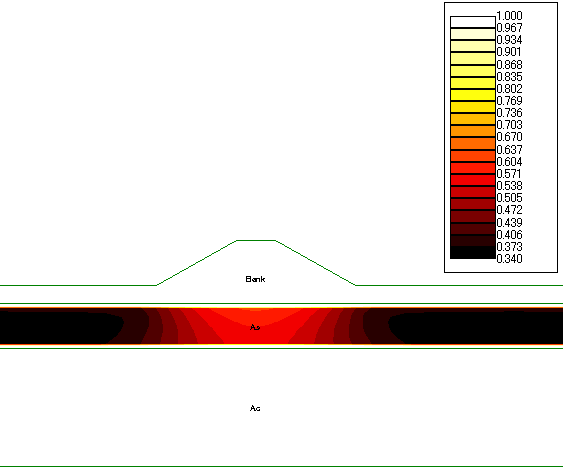This screenshot has height=471, width=563.
Task: Click the 0.340 legend value label
Action: click(x=509, y=259)
